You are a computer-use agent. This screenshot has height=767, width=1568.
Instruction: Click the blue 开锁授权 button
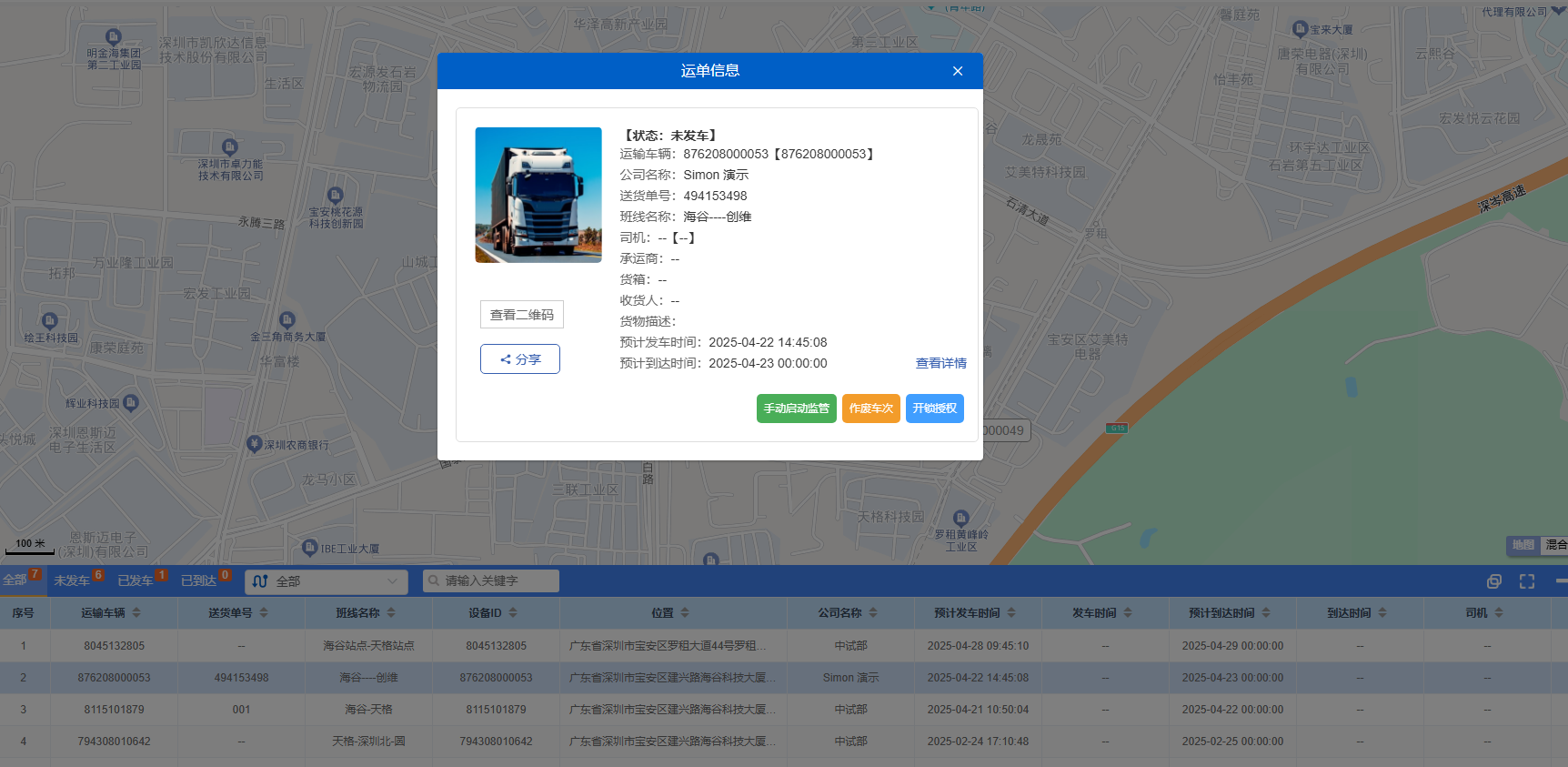(x=934, y=409)
